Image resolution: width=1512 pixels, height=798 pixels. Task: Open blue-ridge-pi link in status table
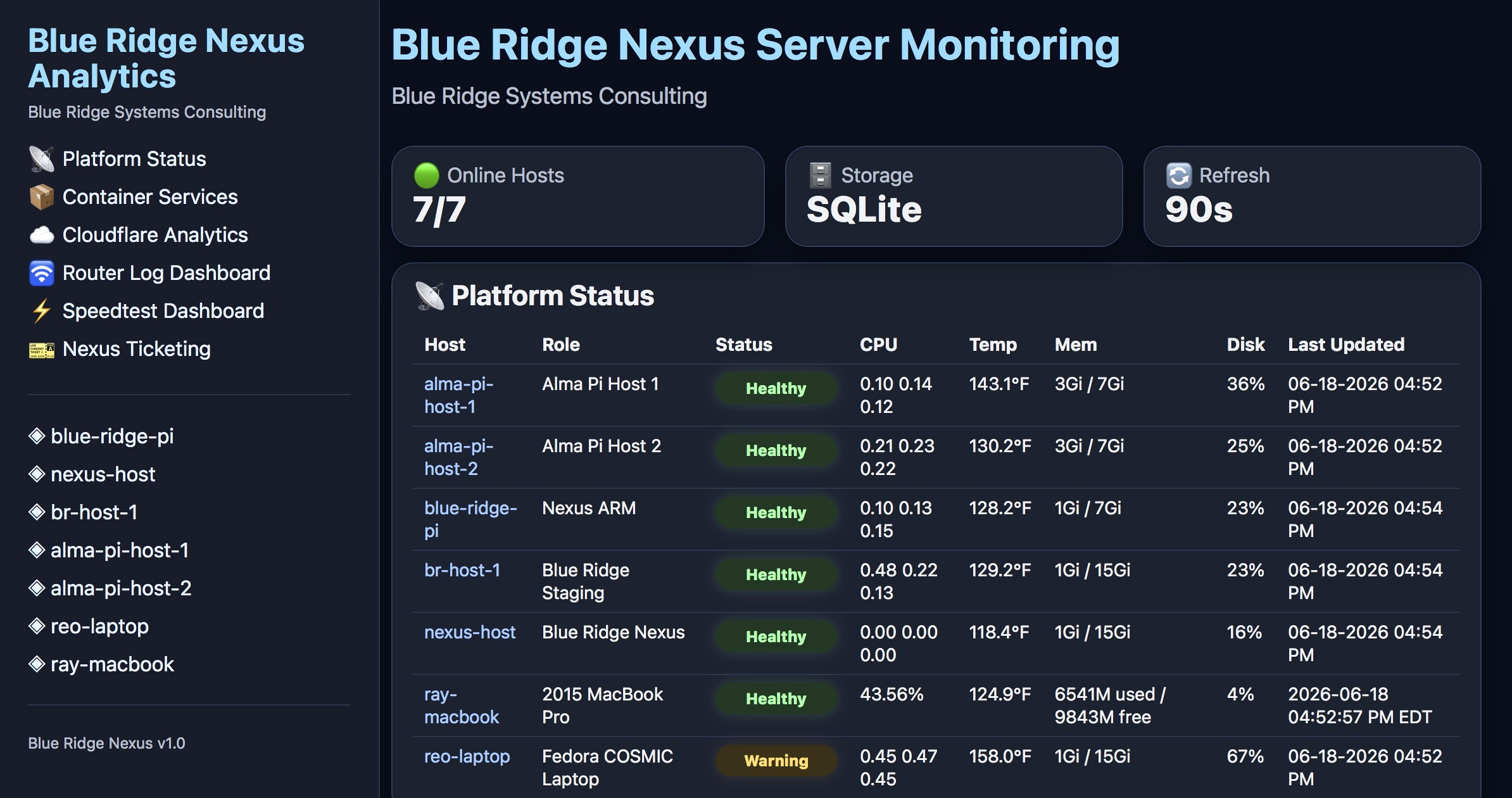pyautogui.click(x=471, y=519)
